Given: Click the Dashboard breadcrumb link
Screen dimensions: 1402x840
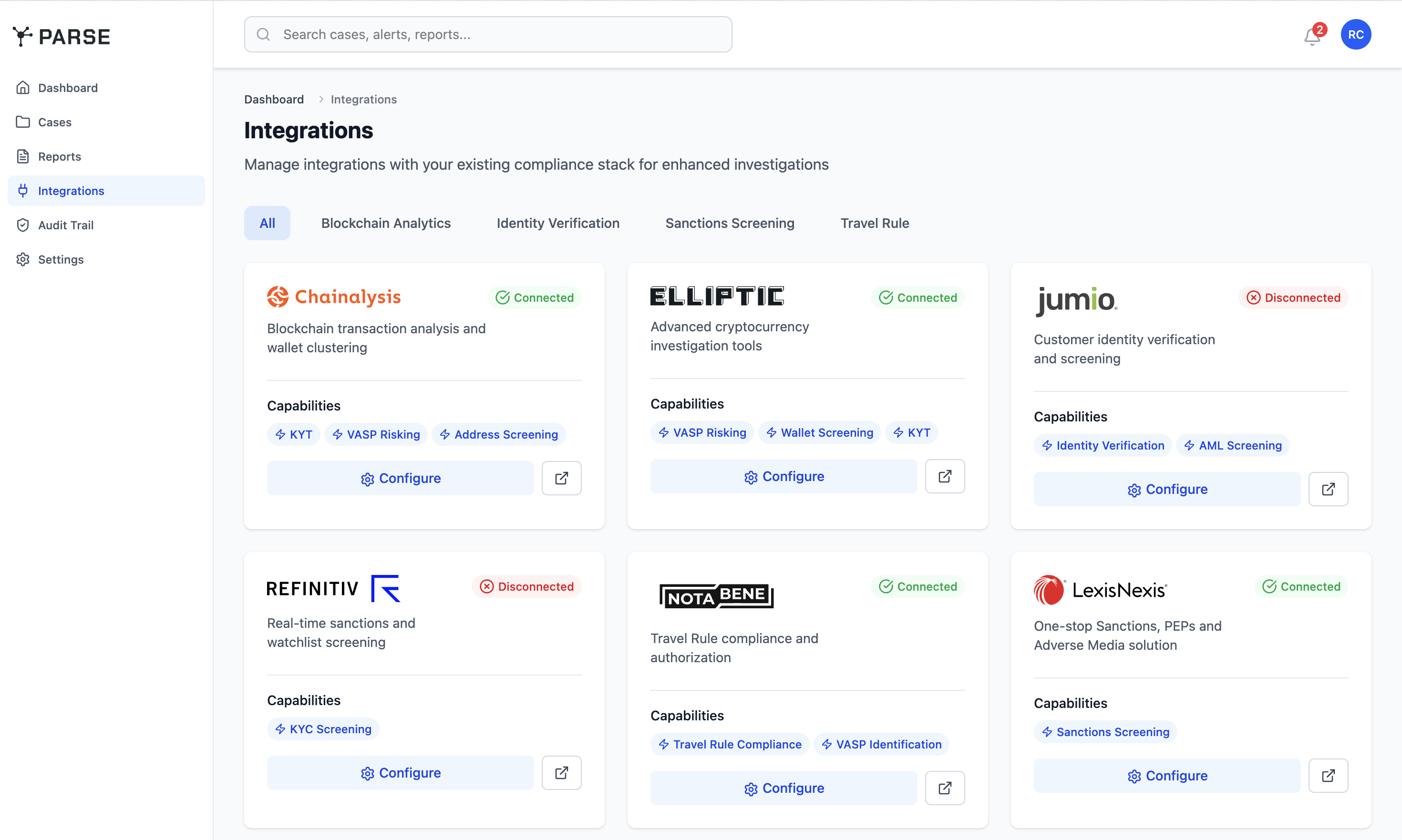Looking at the screenshot, I should (x=274, y=99).
